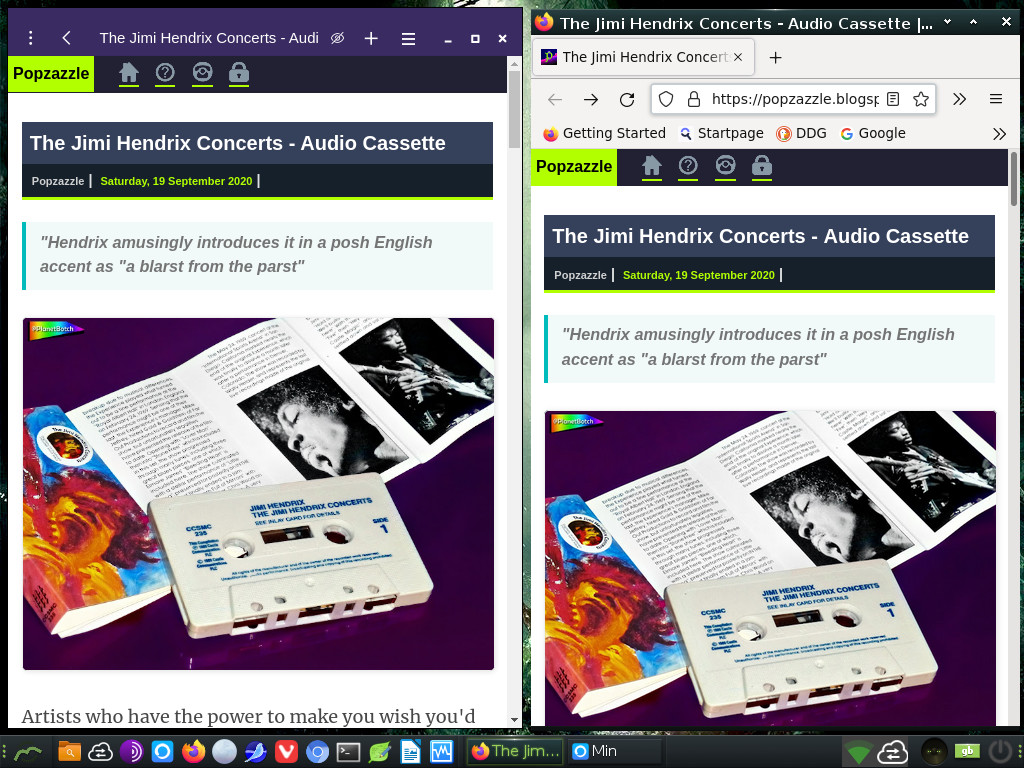Screen dimensions: 1024x768
Task: Launch Vivaldi from the taskbar
Action: 286,752
